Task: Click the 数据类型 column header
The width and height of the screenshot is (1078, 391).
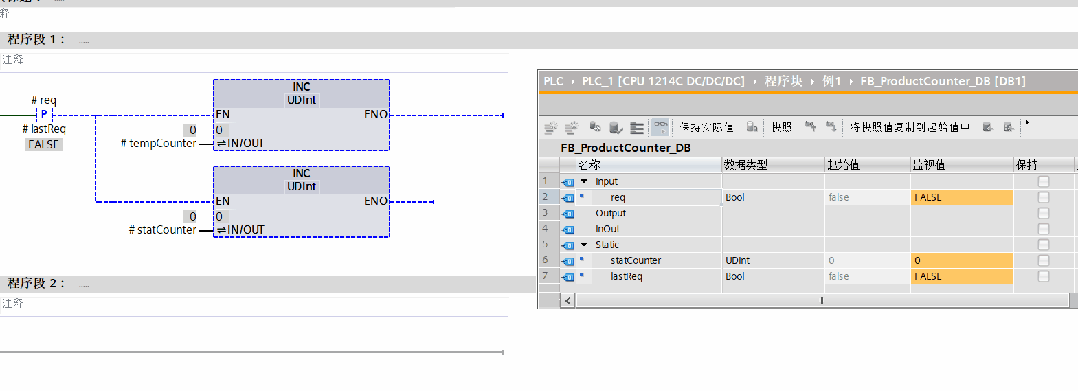Action: click(773, 165)
